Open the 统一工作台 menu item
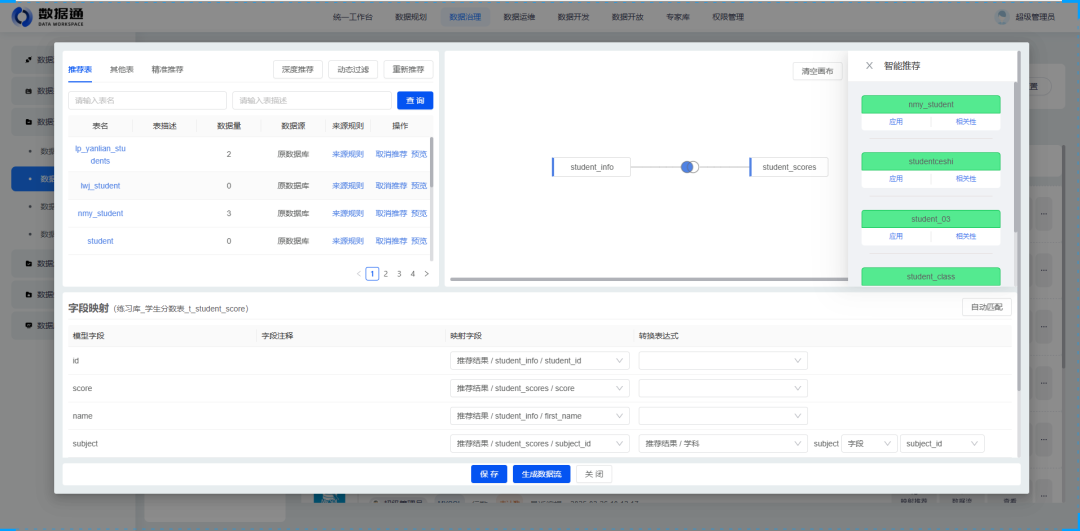 pyautogui.click(x=352, y=17)
